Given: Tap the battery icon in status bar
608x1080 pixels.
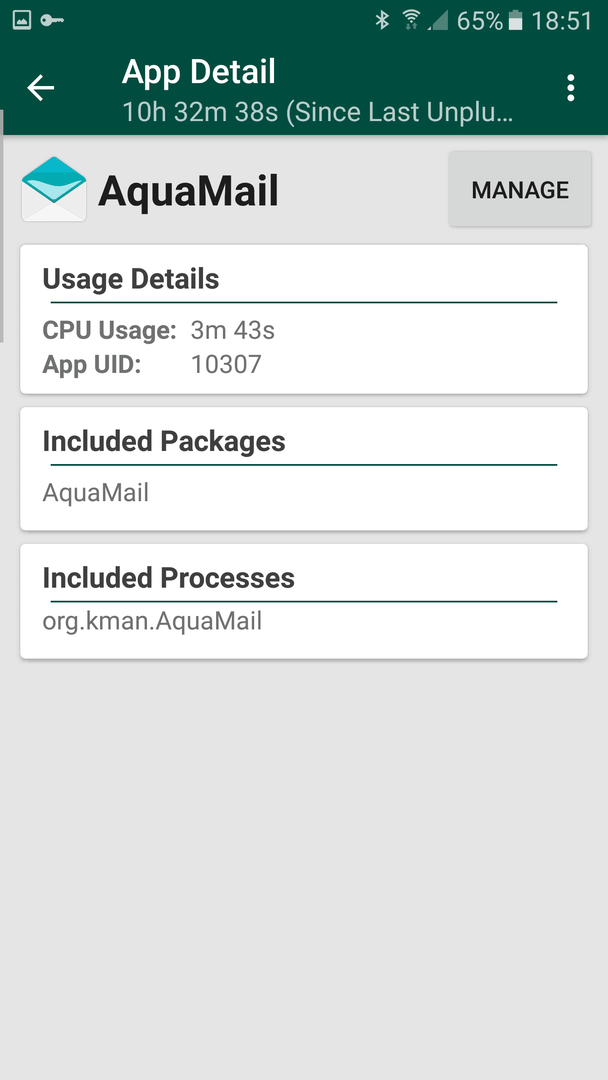Looking at the screenshot, I should tap(515, 21).
